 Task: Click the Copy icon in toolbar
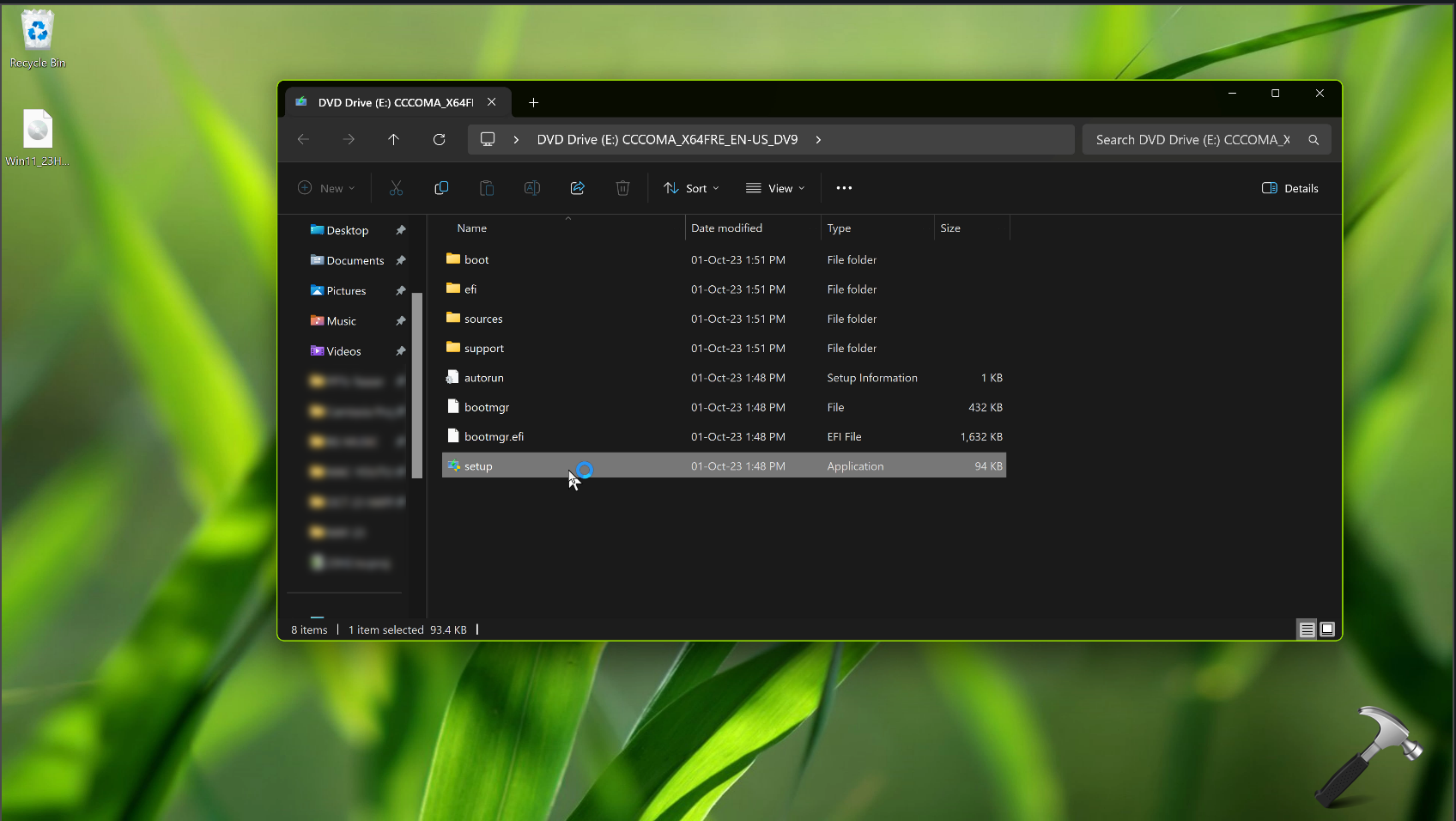point(441,188)
